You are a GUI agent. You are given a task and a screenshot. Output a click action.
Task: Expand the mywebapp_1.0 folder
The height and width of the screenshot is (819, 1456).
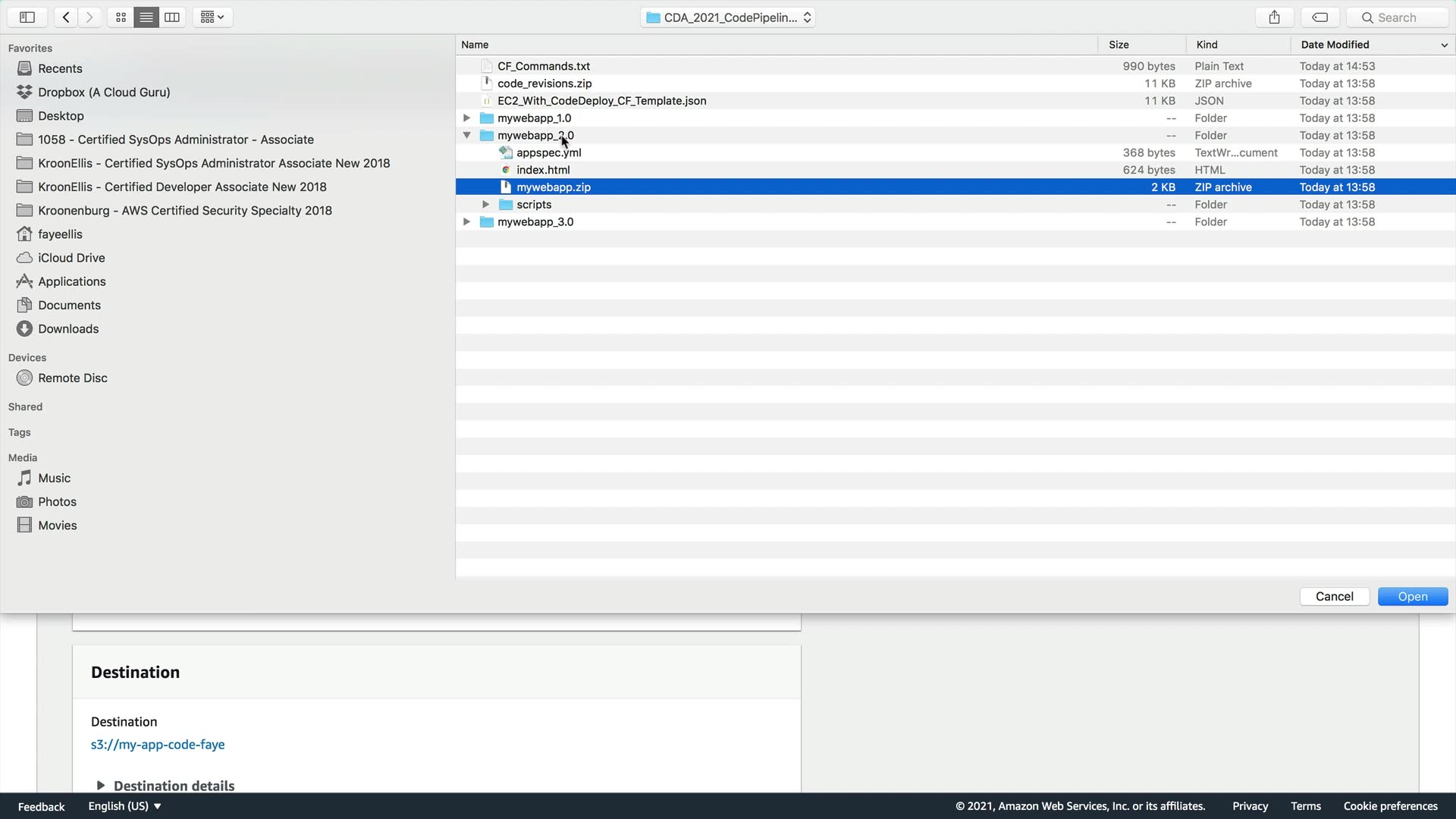[467, 118]
